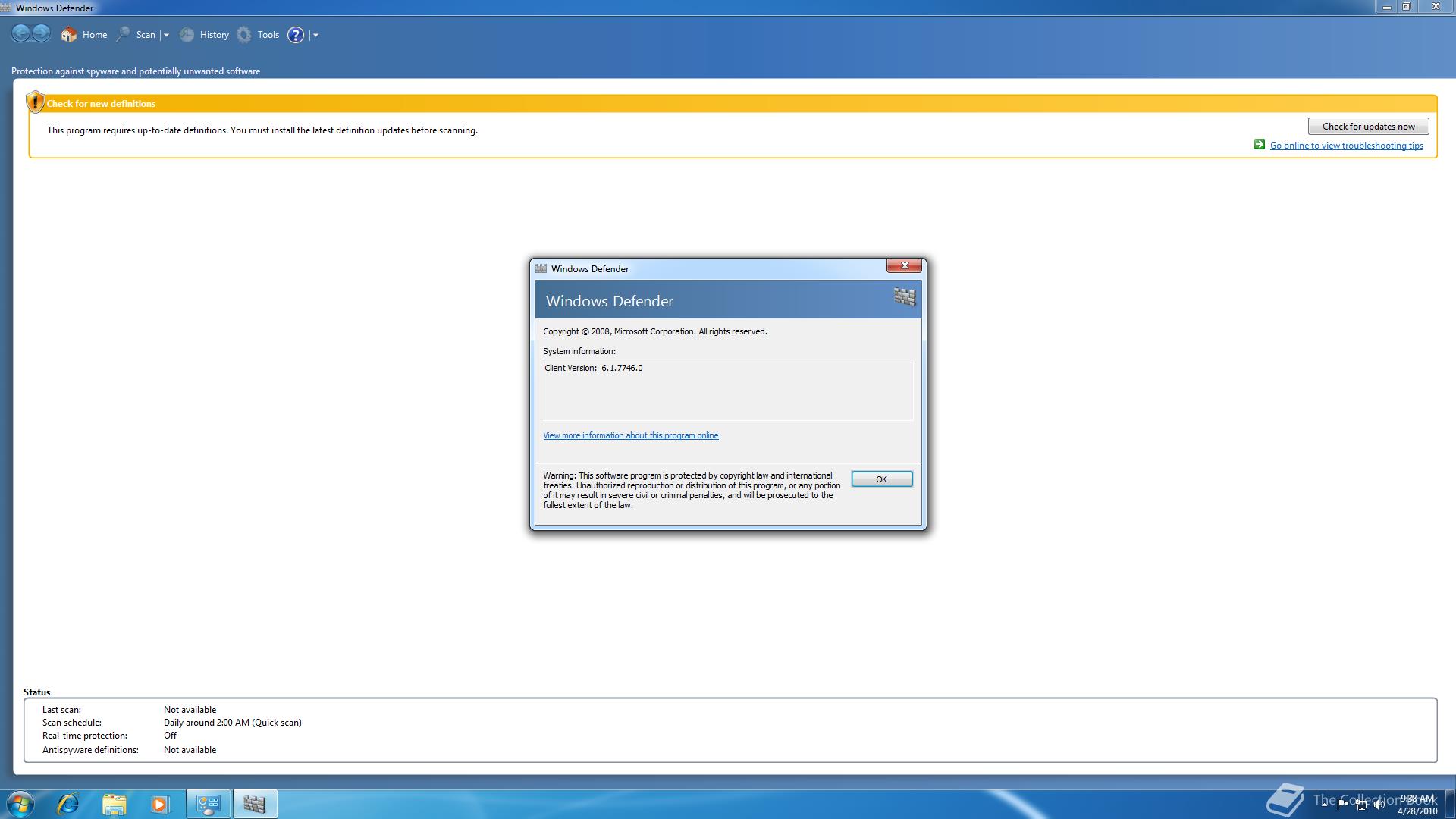Click the Show desktop strip at taskbar end
Screen dimensions: 1456x819
1450,804
